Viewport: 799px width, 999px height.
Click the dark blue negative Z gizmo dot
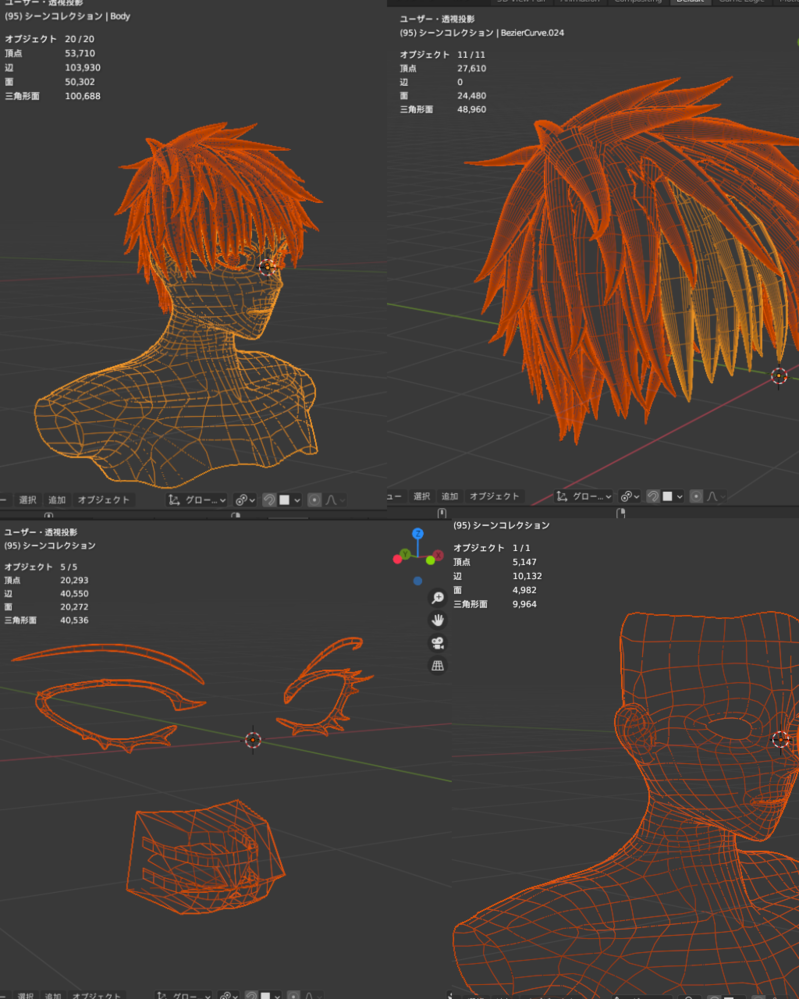click(x=417, y=580)
